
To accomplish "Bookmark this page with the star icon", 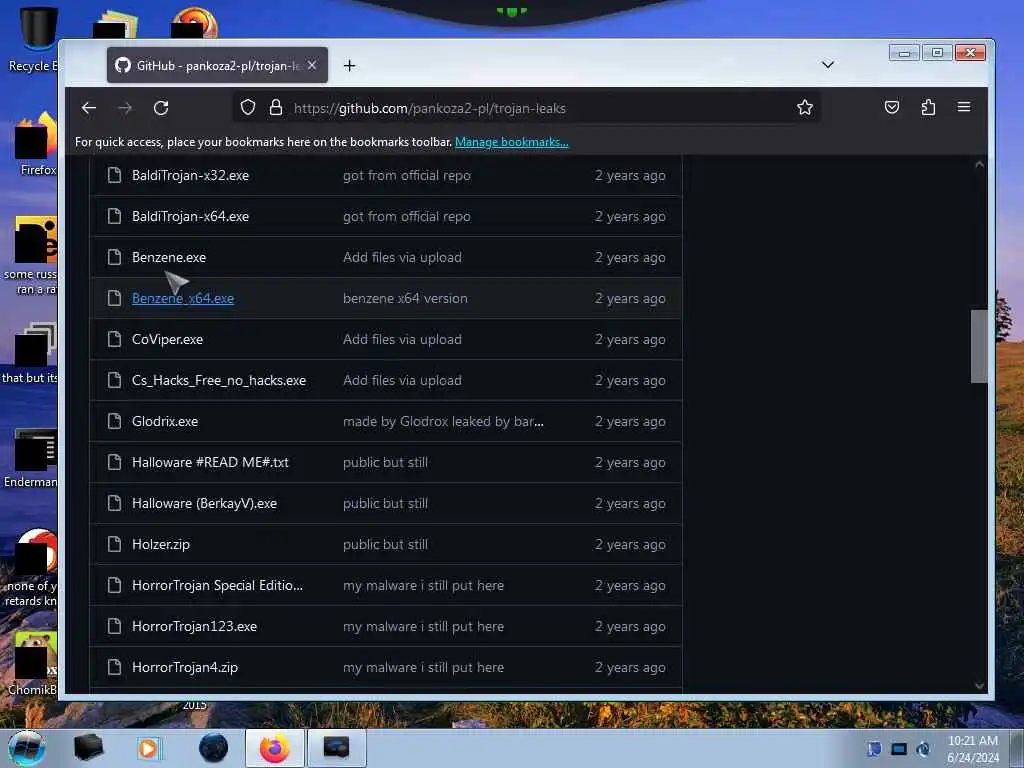I will click(x=805, y=107).
